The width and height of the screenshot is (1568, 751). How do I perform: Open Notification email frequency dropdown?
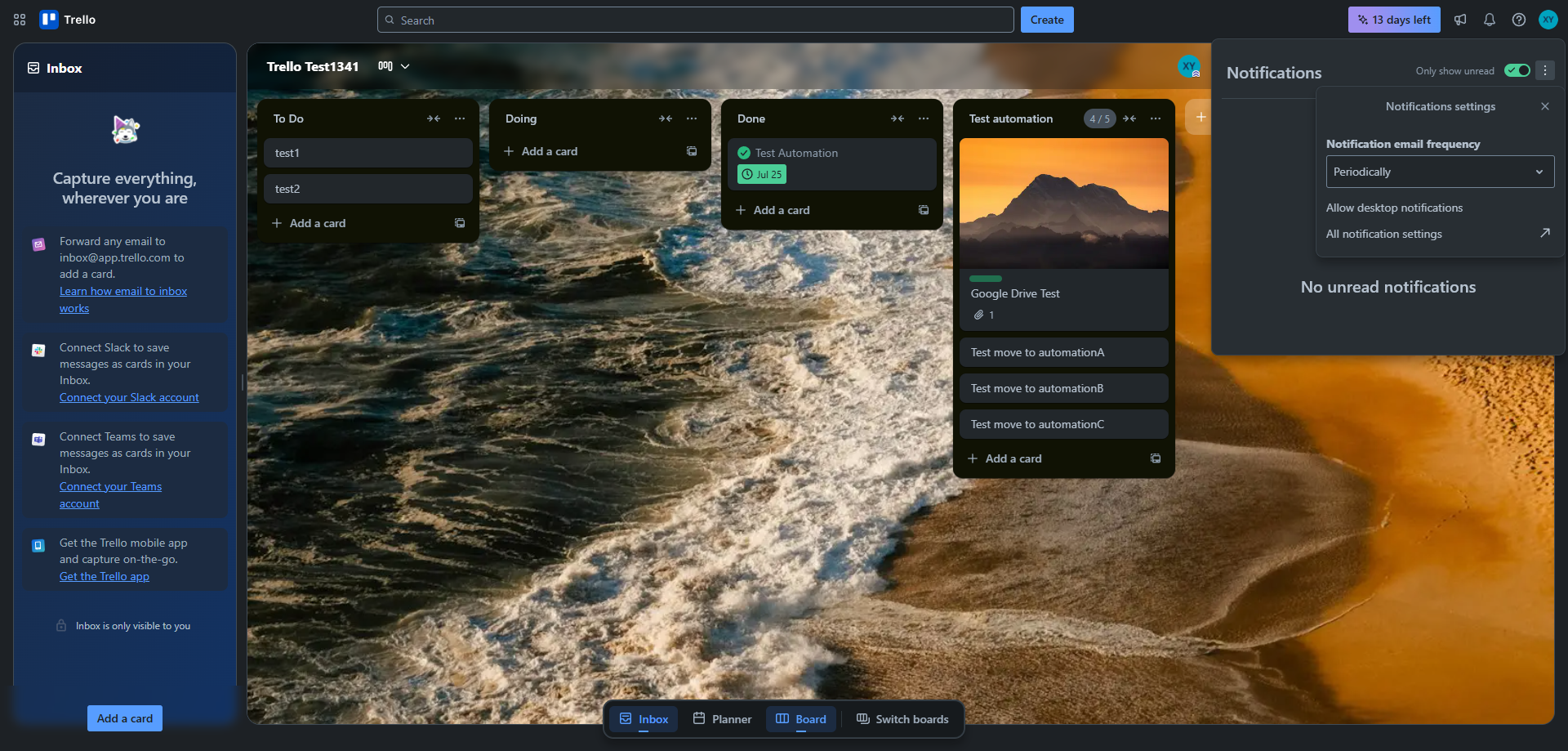click(x=1440, y=172)
